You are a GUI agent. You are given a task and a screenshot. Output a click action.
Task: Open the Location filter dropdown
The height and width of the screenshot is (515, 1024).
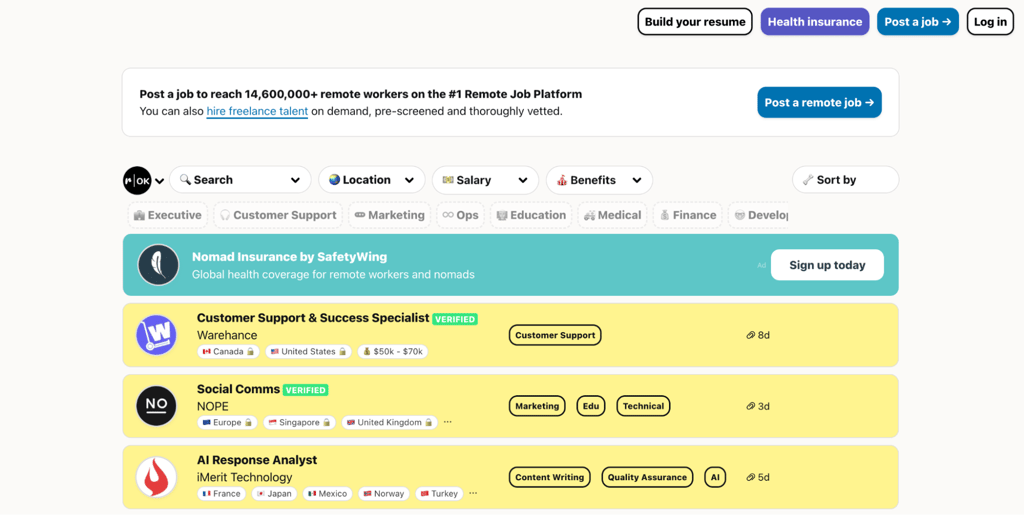[372, 179]
